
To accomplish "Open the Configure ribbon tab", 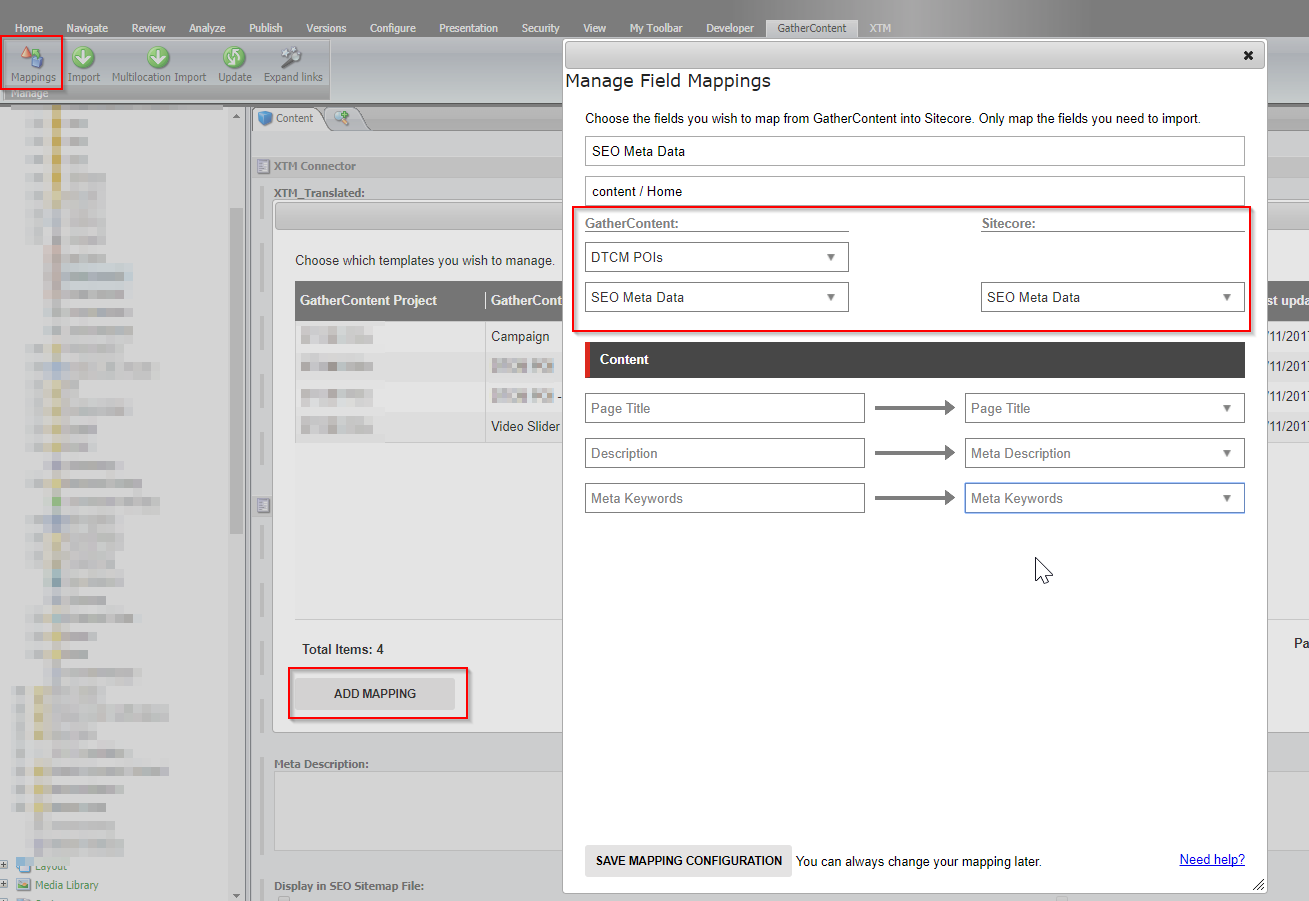I will (x=393, y=28).
